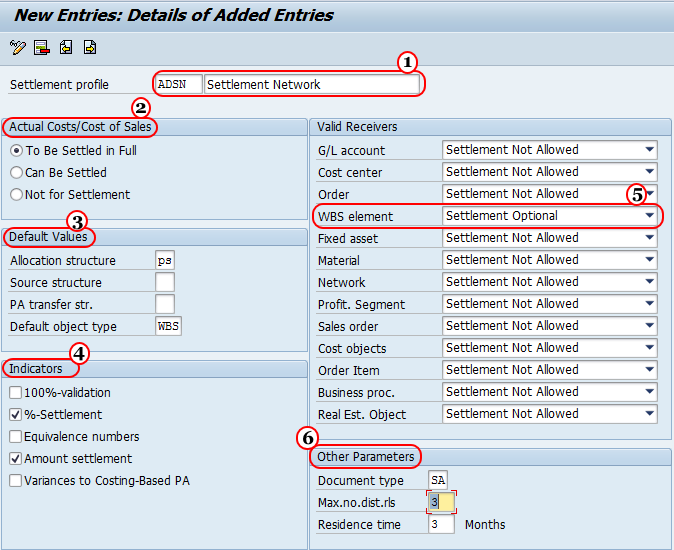Open the G/L account settlement dropdown

point(649,150)
